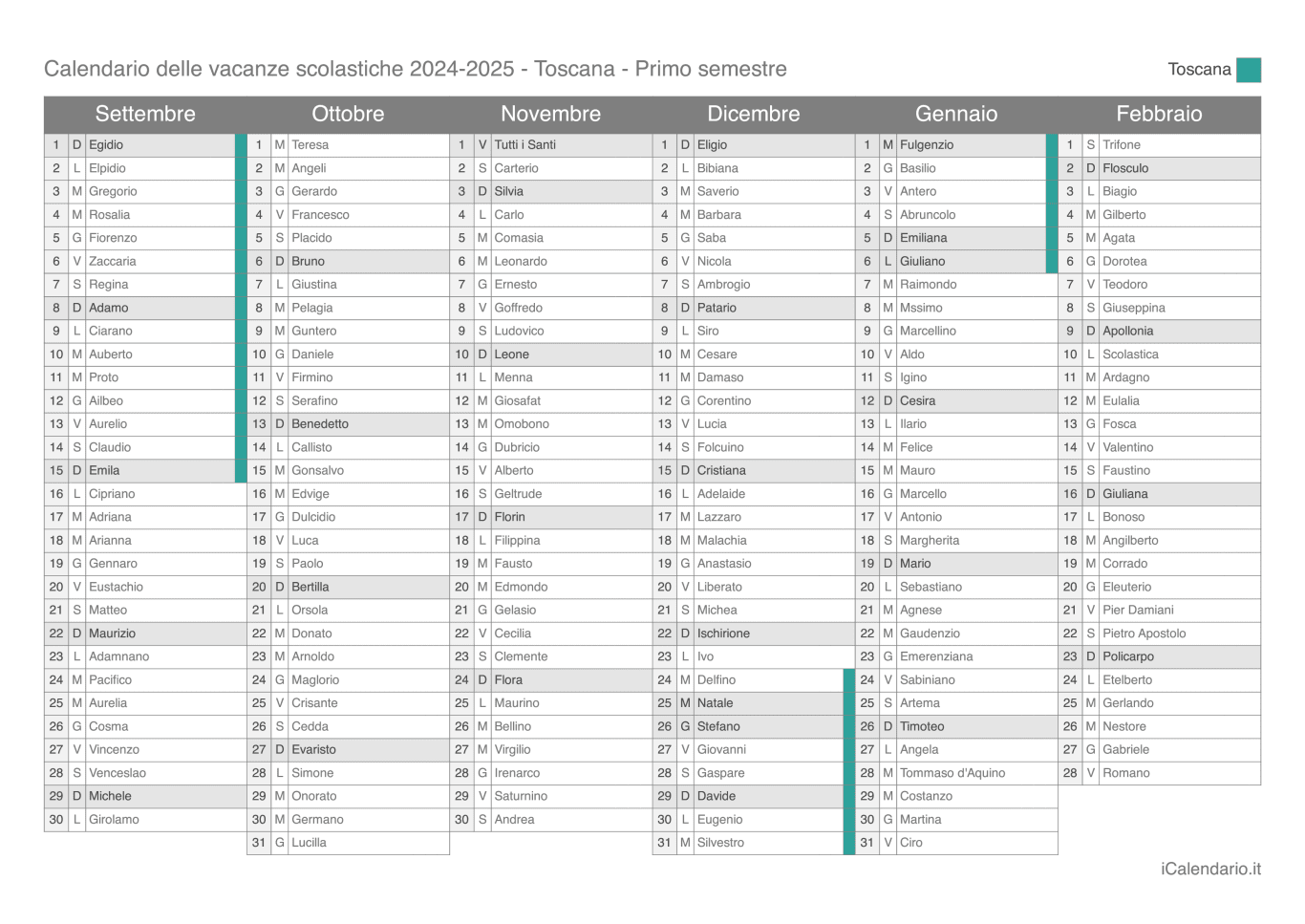Image resolution: width=1305 pixels, height=924 pixels.
Task: Click the calendar title heading text
Action: point(416,69)
